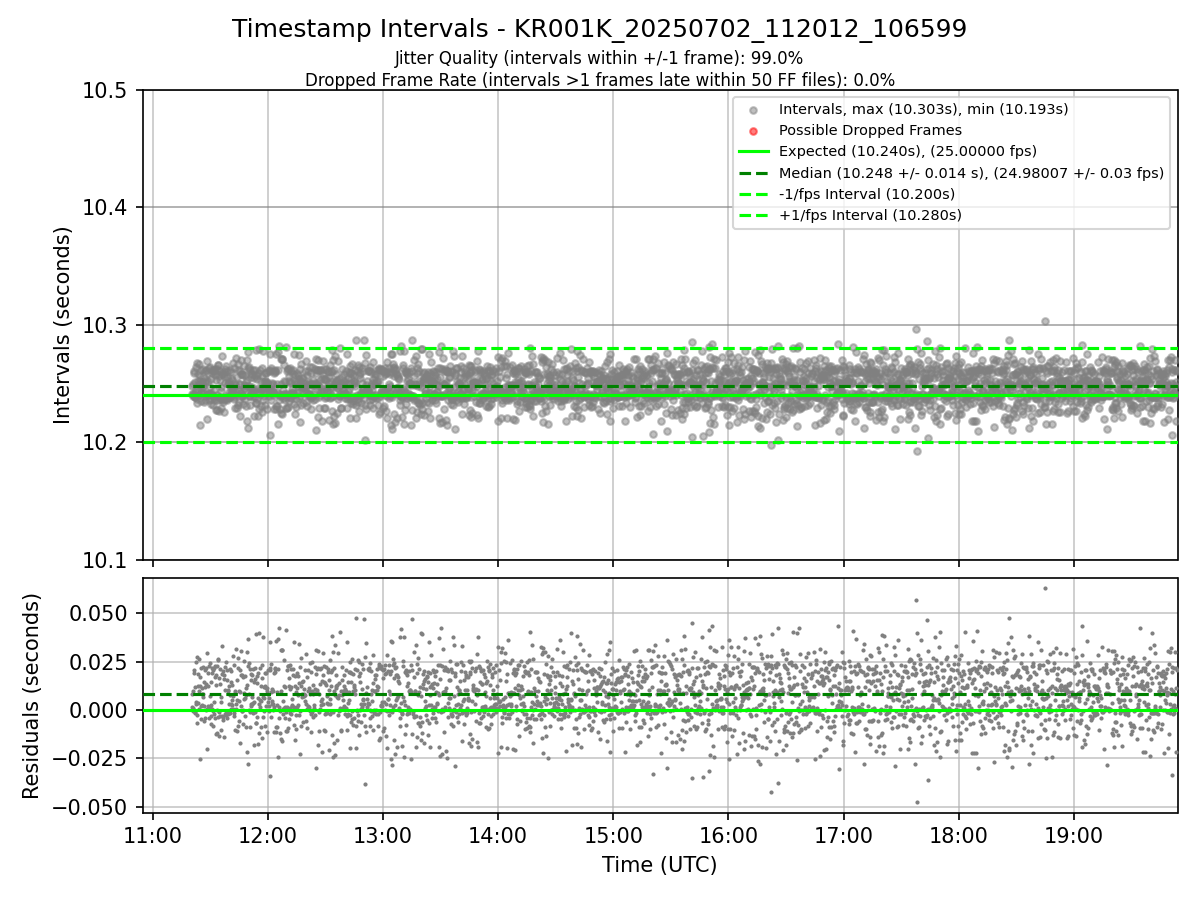Click the 14:00 time tick label

[498, 834]
